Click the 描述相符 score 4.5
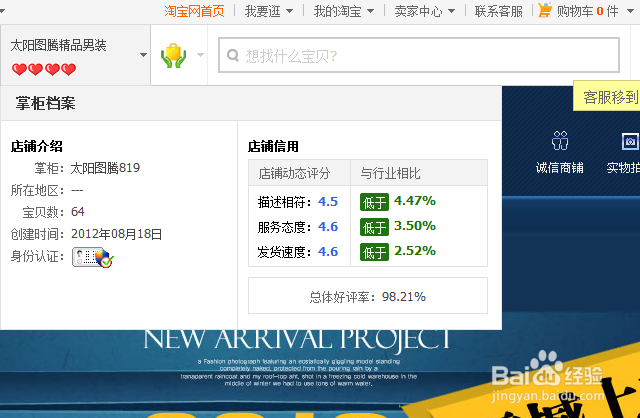This screenshot has height=418, width=640. pyautogui.click(x=328, y=202)
